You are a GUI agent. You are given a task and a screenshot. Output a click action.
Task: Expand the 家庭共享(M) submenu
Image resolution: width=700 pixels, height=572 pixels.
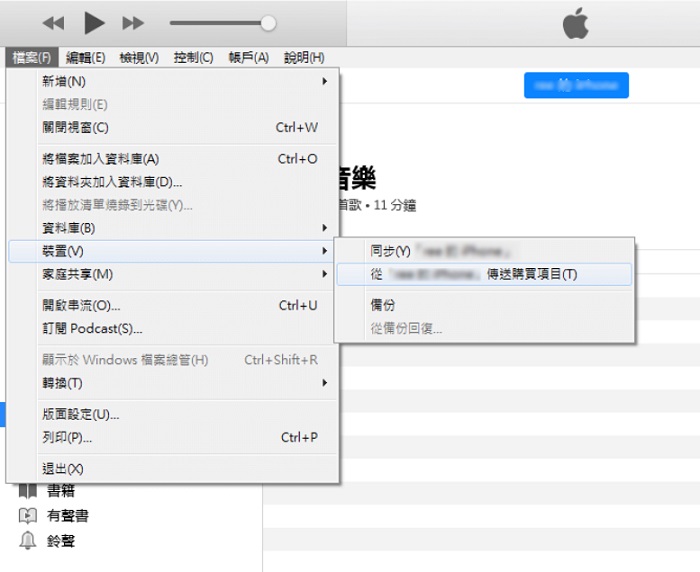(173, 274)
